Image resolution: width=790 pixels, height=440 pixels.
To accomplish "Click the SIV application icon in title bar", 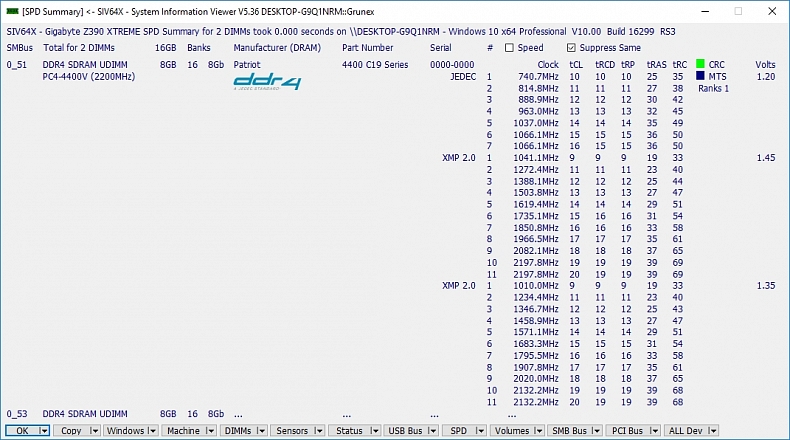I will coord(11,11).
